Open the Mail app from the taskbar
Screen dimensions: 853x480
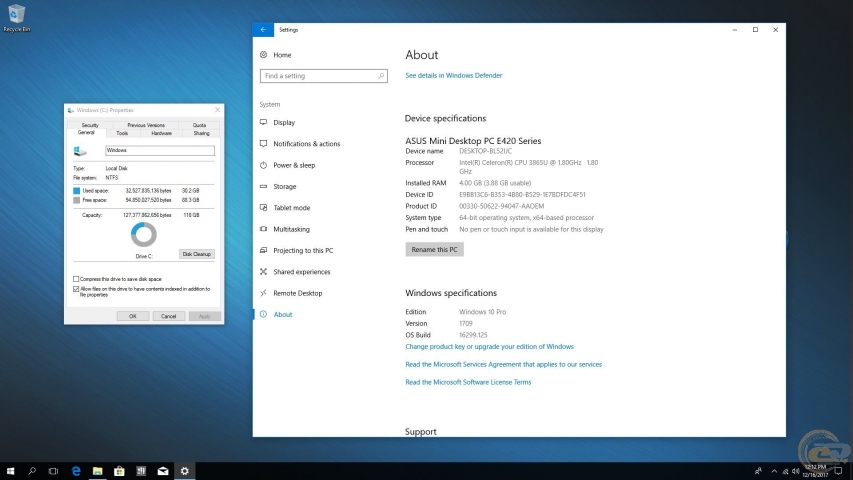pyautogui.click(x=163, y=471)
